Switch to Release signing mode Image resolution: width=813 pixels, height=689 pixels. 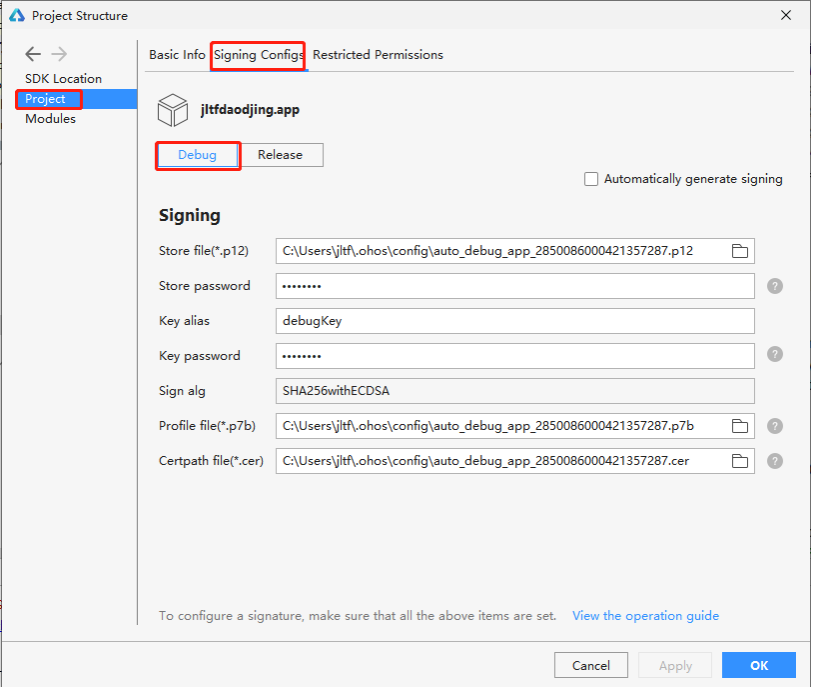[x=281, y=155]
